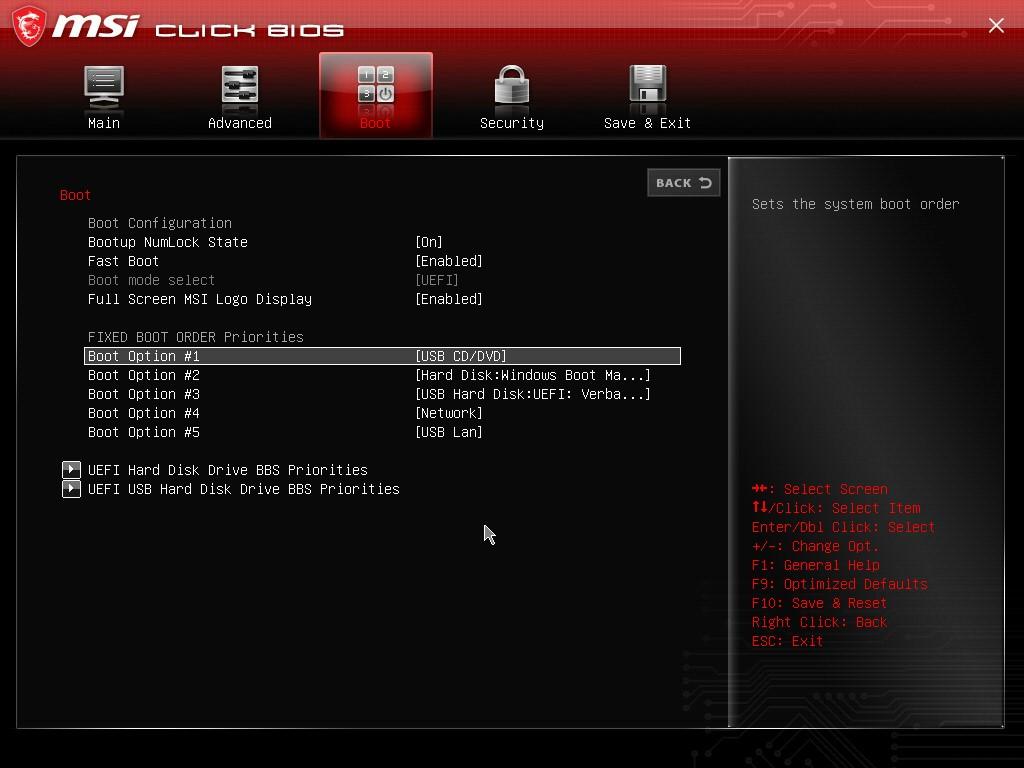
Task: Open the Main tab monitor icon
Action: (x=104, y=86)
